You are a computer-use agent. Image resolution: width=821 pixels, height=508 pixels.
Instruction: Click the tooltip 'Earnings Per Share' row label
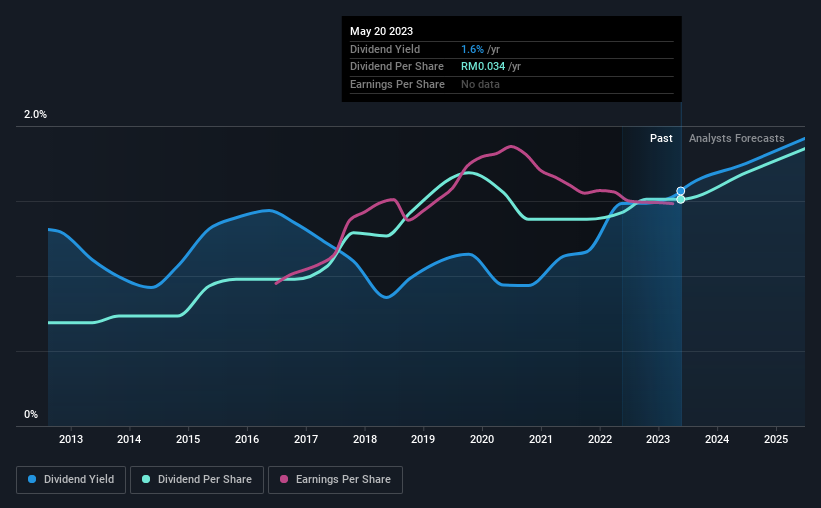[397, 84]
